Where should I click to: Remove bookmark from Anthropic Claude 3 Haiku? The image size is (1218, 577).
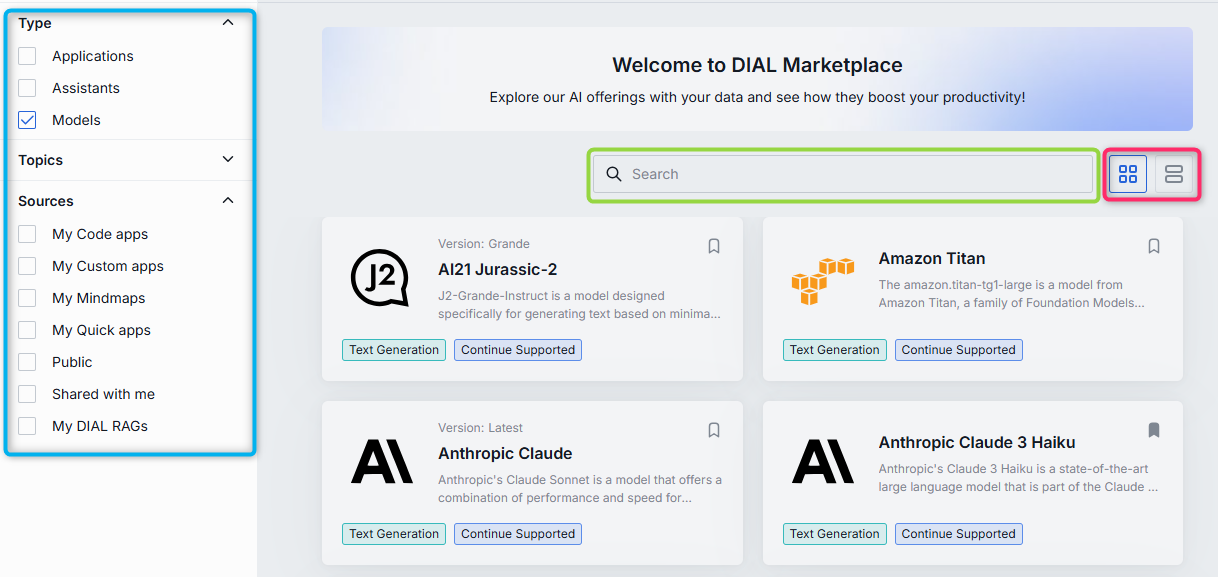point(1154,430)
